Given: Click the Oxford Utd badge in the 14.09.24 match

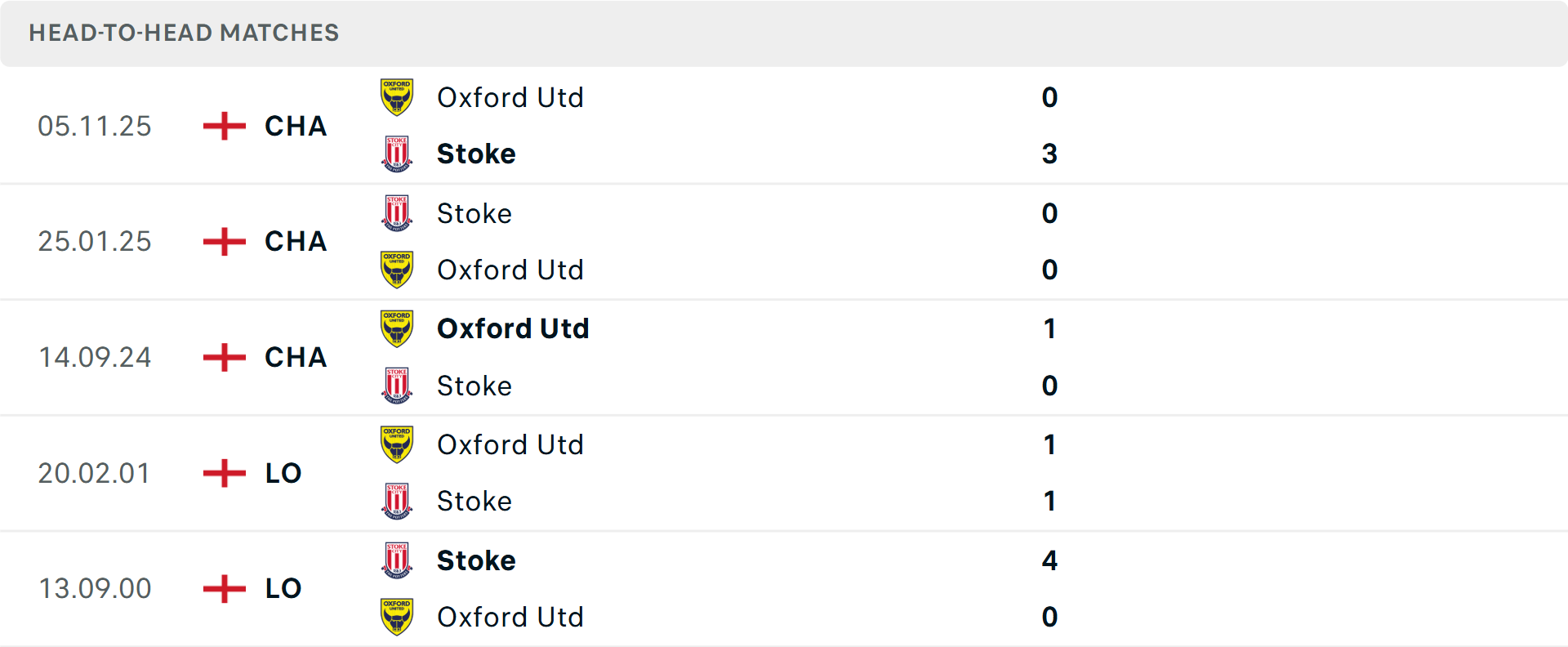Looking at the screenshot, I should (397, 328).
